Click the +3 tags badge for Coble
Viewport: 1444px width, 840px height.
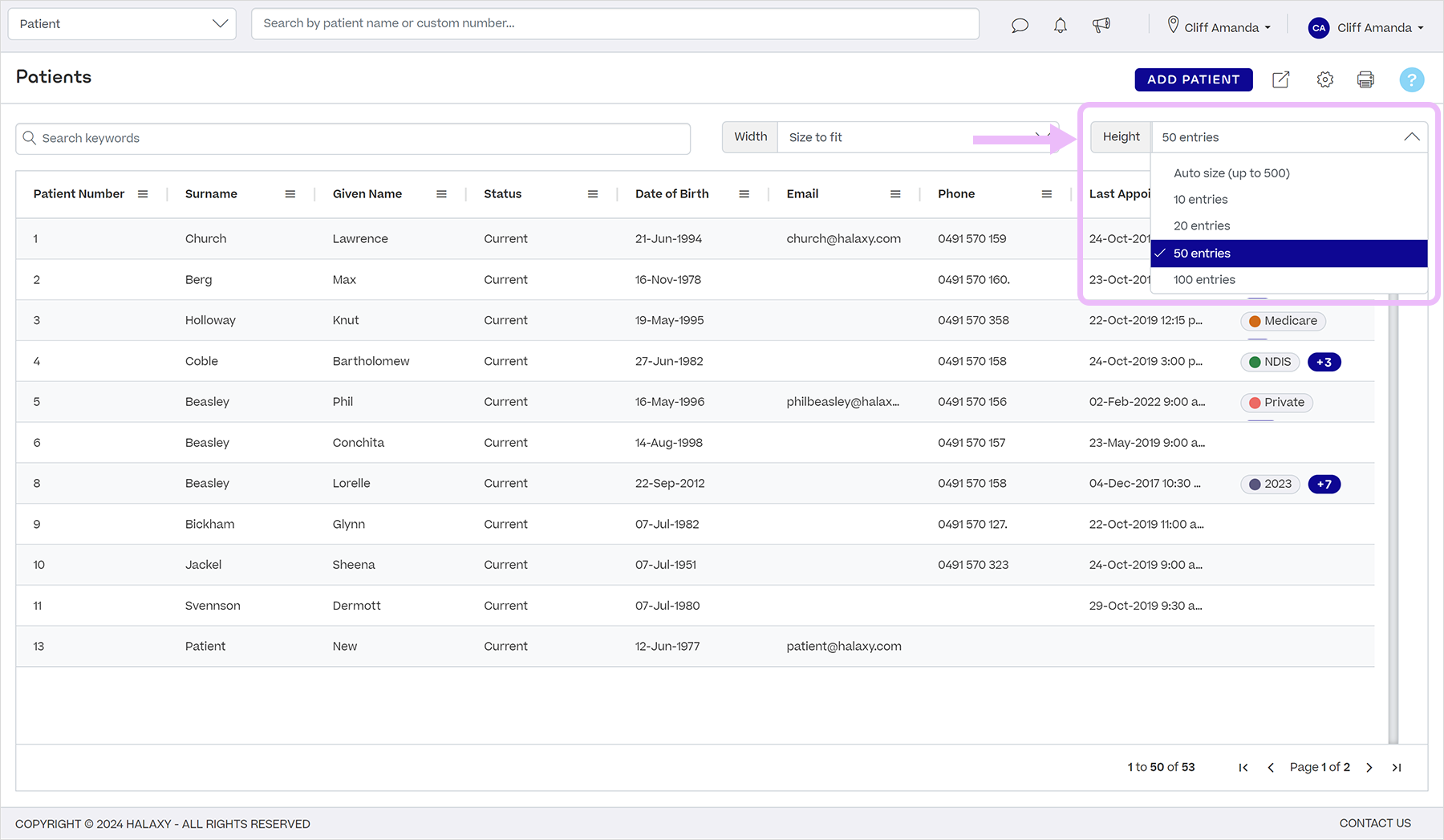[x=1324, y=362]
